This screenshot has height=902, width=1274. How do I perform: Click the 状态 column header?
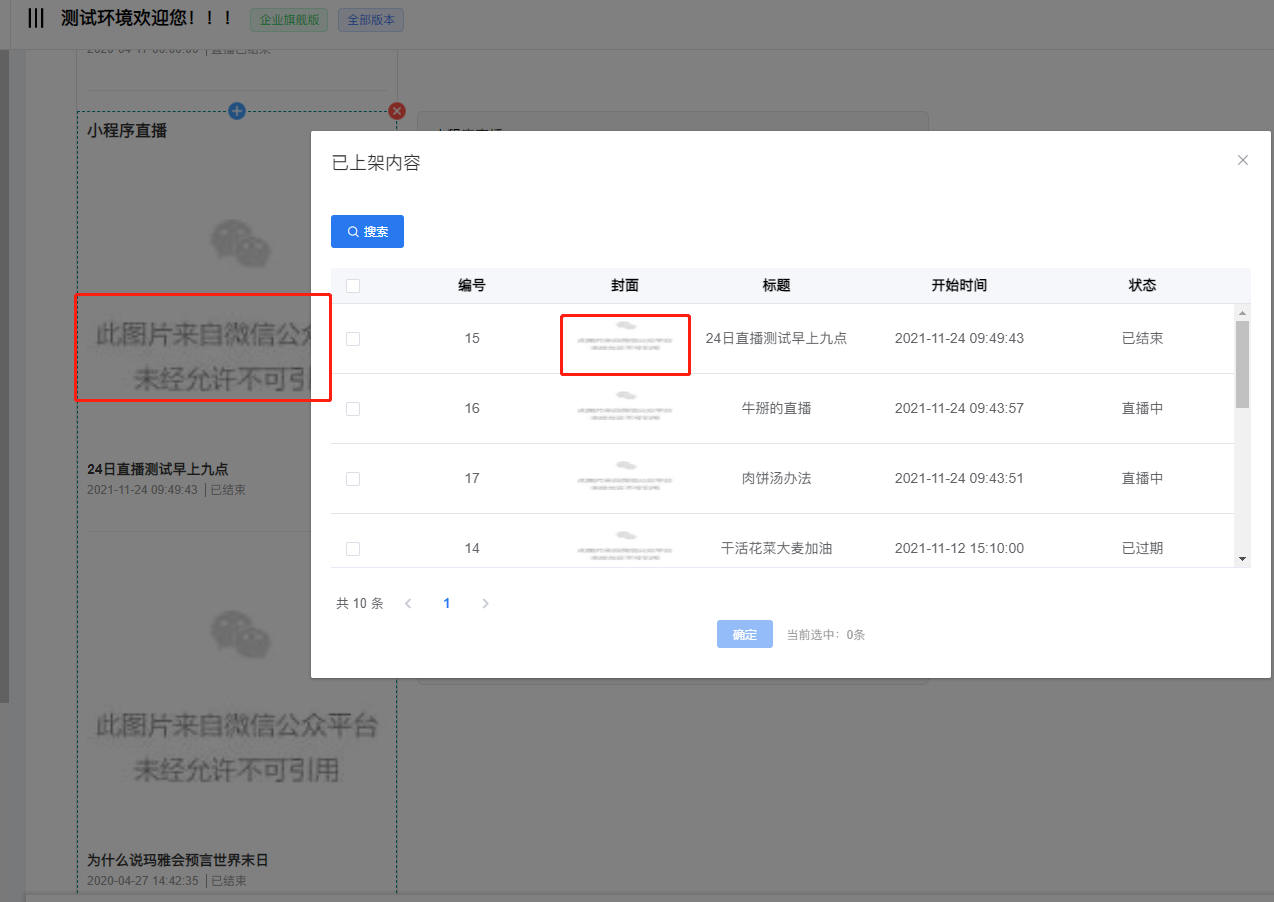coord(1142,285)
